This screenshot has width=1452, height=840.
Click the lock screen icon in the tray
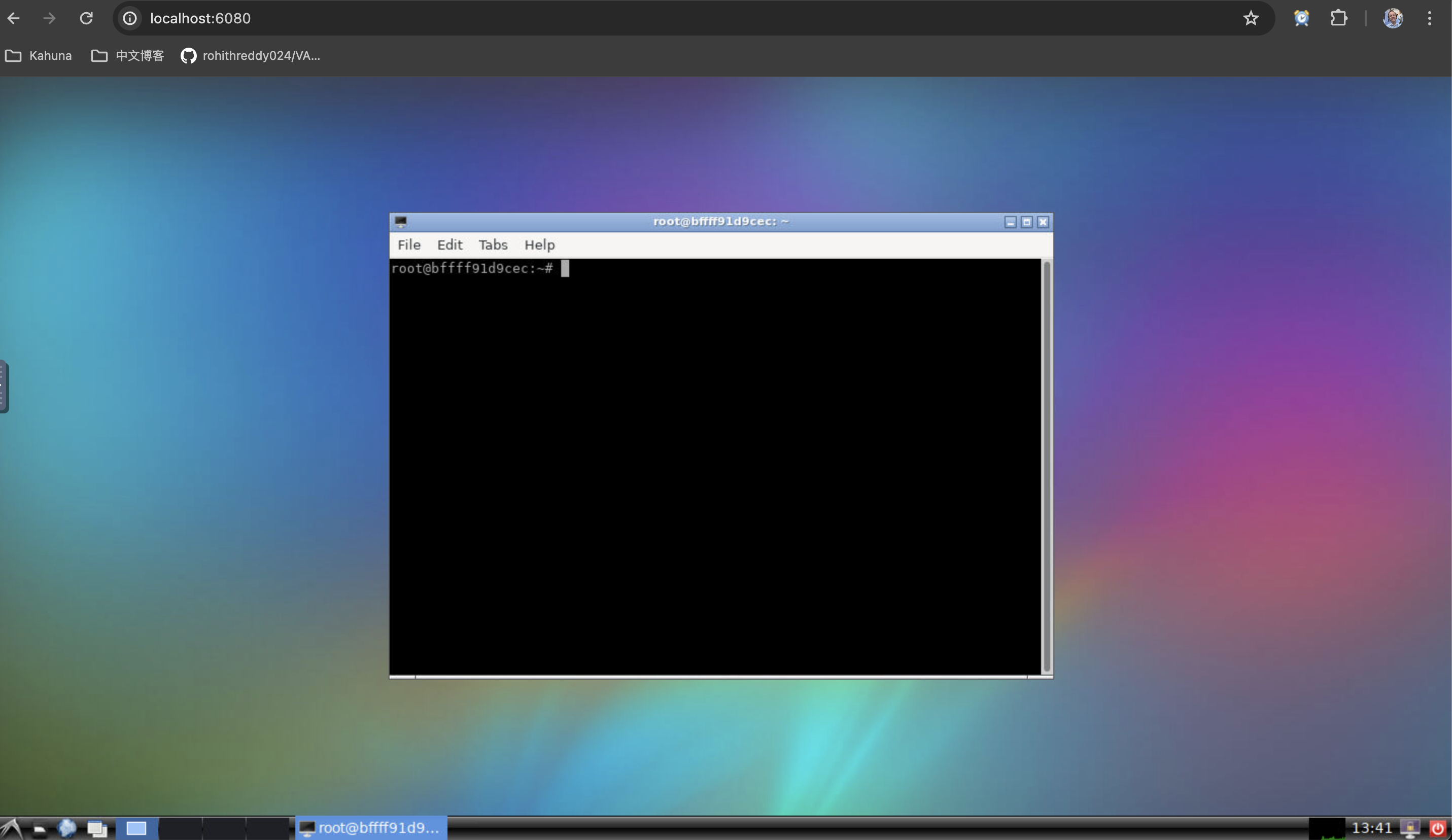(1409, 828)
